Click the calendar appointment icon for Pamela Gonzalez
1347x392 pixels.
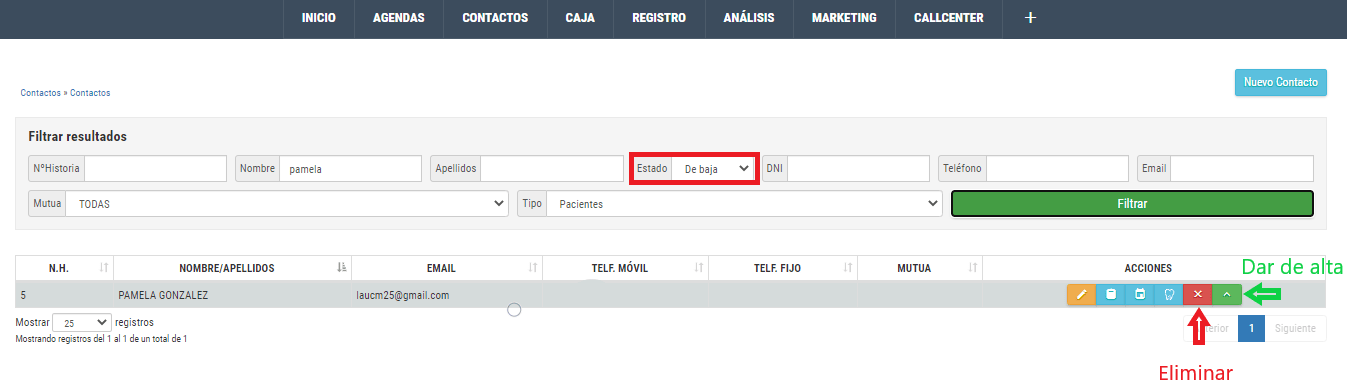point(1139,294)
